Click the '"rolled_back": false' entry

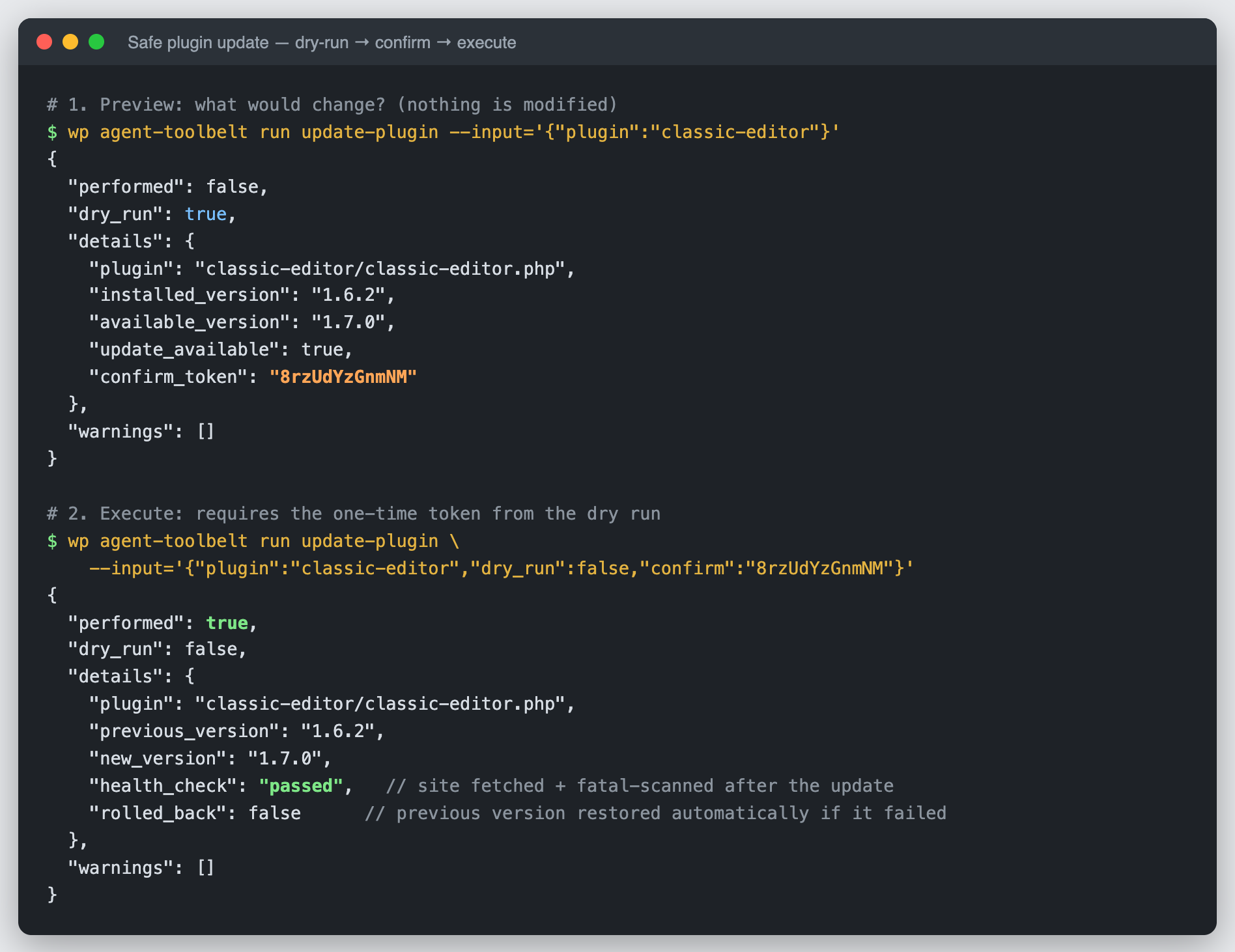195,813
